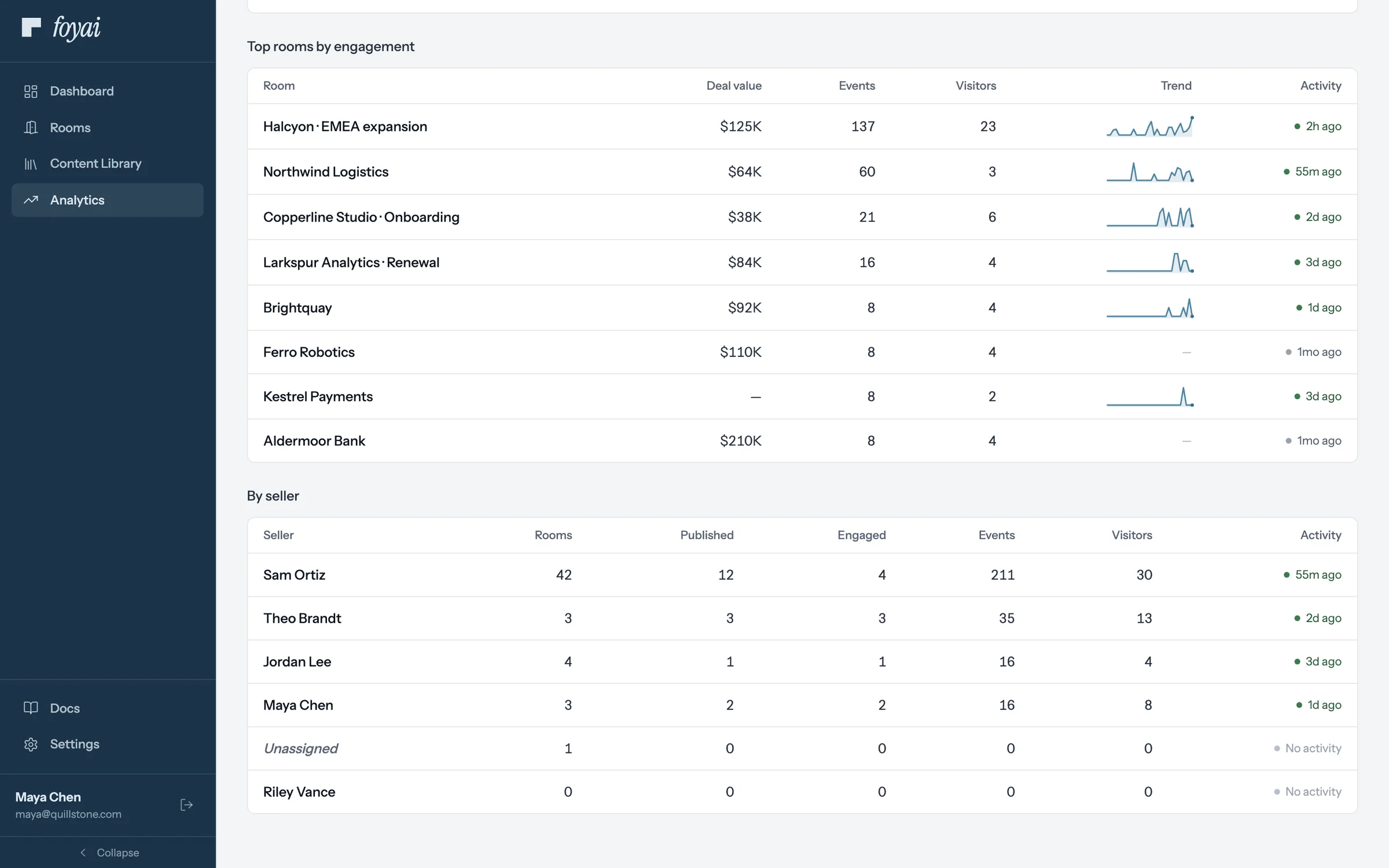Click the Trend column header
Screen dimensions: 1389x868
(1176, 86)
